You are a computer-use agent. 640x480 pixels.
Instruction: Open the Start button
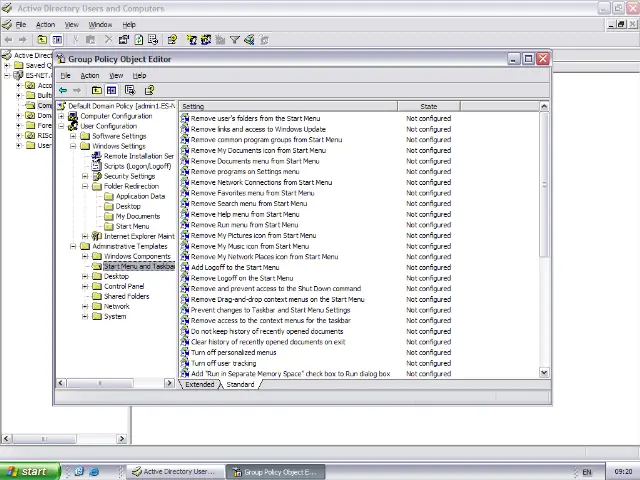pyautogui.click(x=29, y=471)
